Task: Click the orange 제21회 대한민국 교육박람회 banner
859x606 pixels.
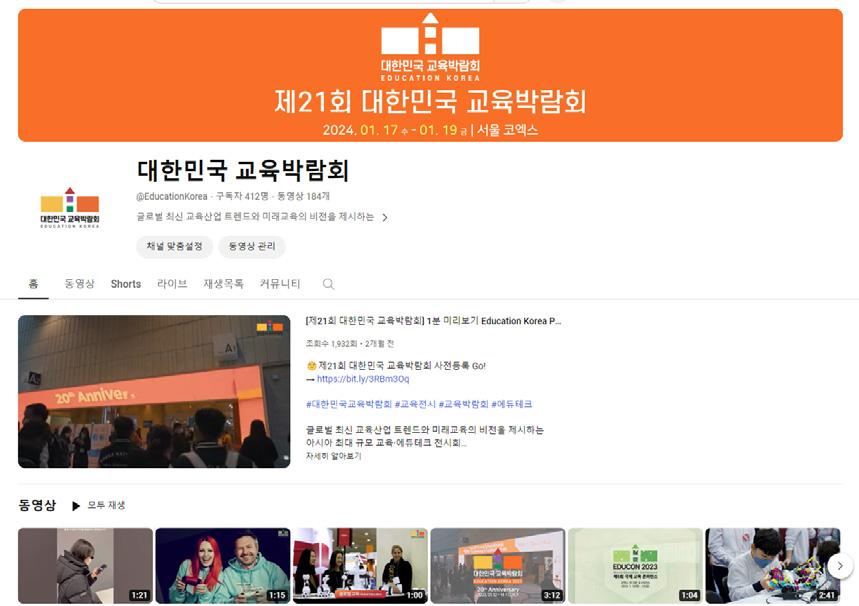Action: 430,76
